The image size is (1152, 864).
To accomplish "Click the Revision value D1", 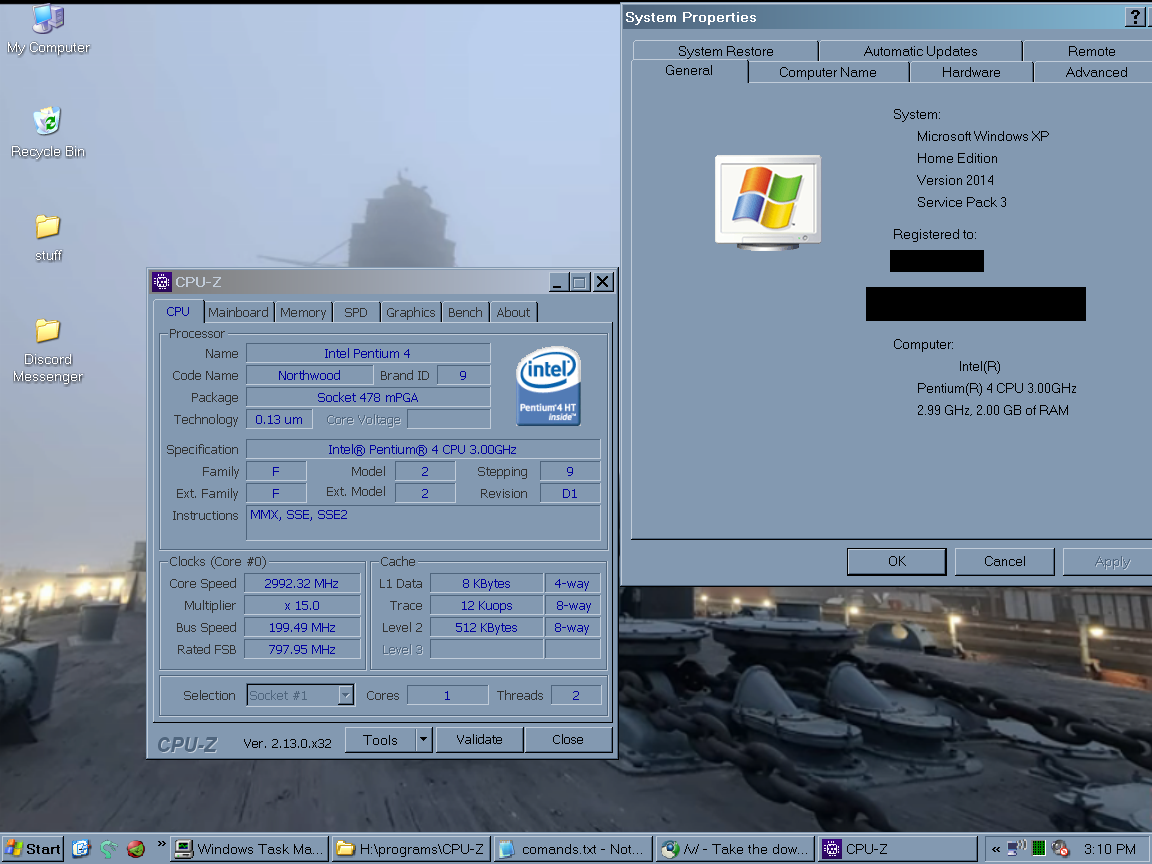I will (569, 494).
